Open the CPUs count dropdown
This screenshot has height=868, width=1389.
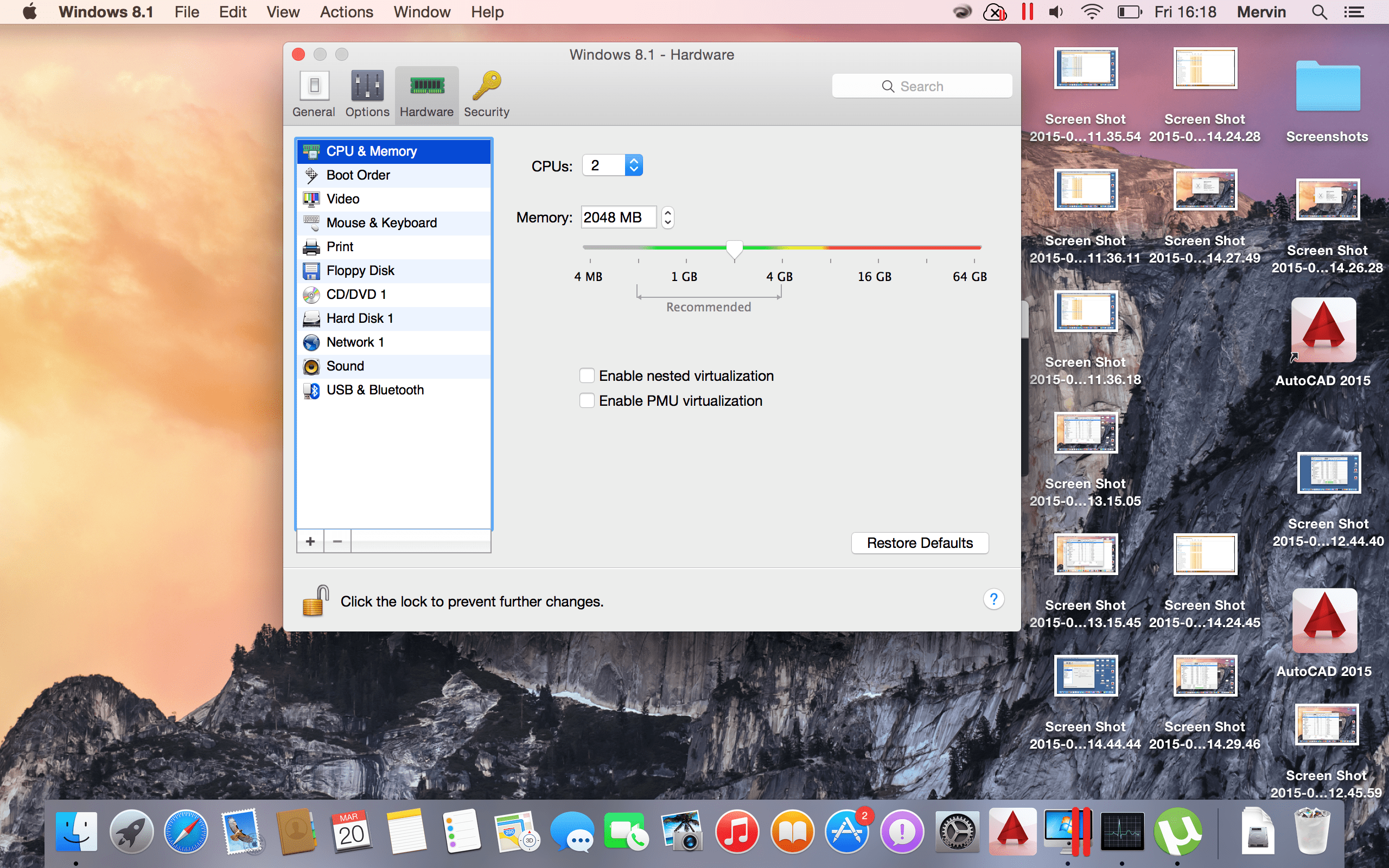[613, 165]
